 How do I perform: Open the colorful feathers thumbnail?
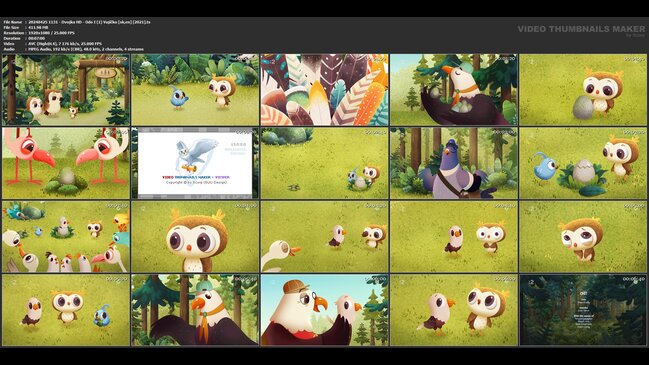tap(324, 90)
